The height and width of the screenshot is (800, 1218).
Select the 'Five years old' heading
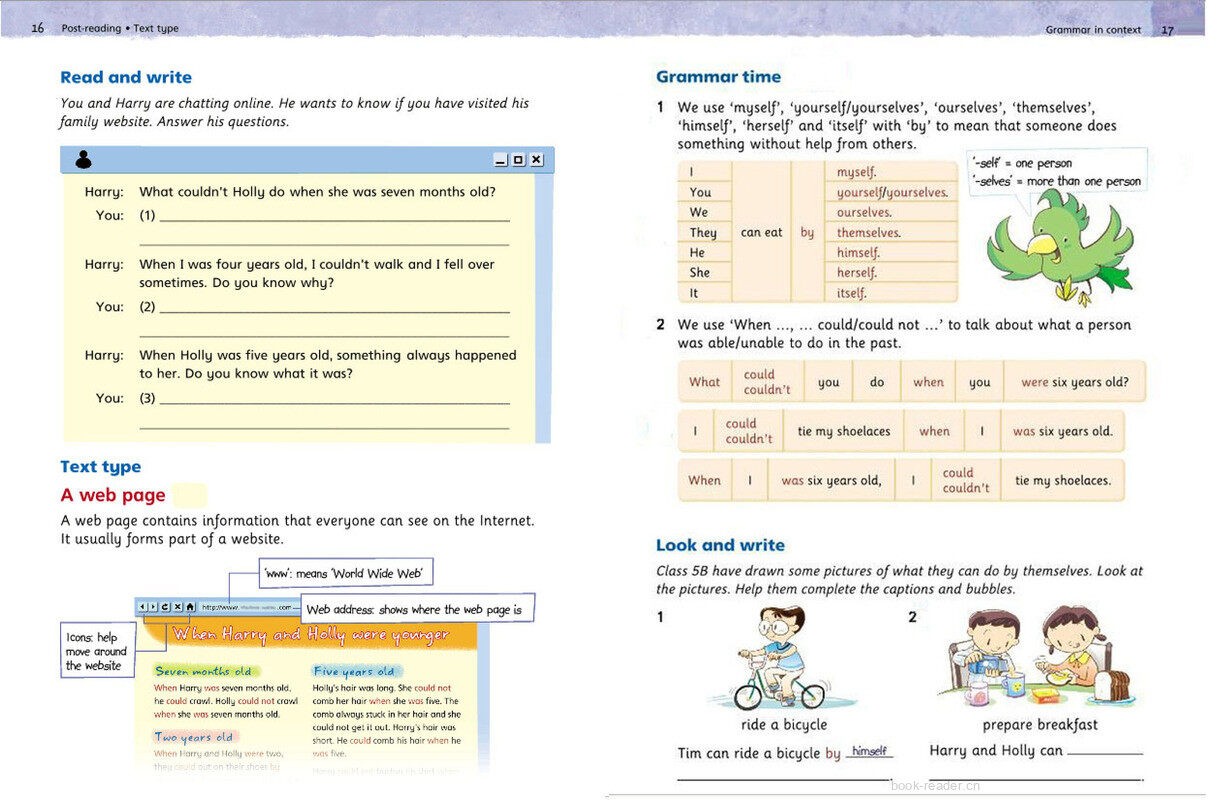click(x=354, y=671)
